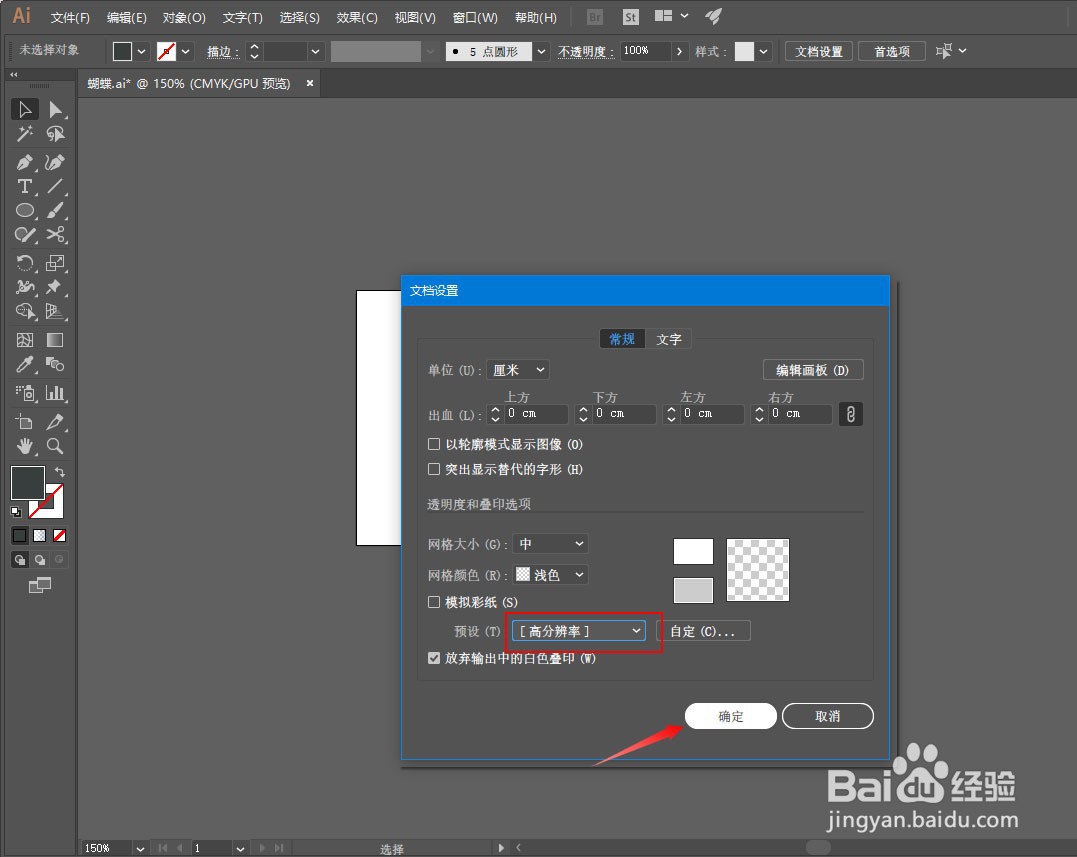Viewport: 1077px width, 857px height.
Task: Open the Object menu
Action: pyautogui.click(x=184, y=18)
